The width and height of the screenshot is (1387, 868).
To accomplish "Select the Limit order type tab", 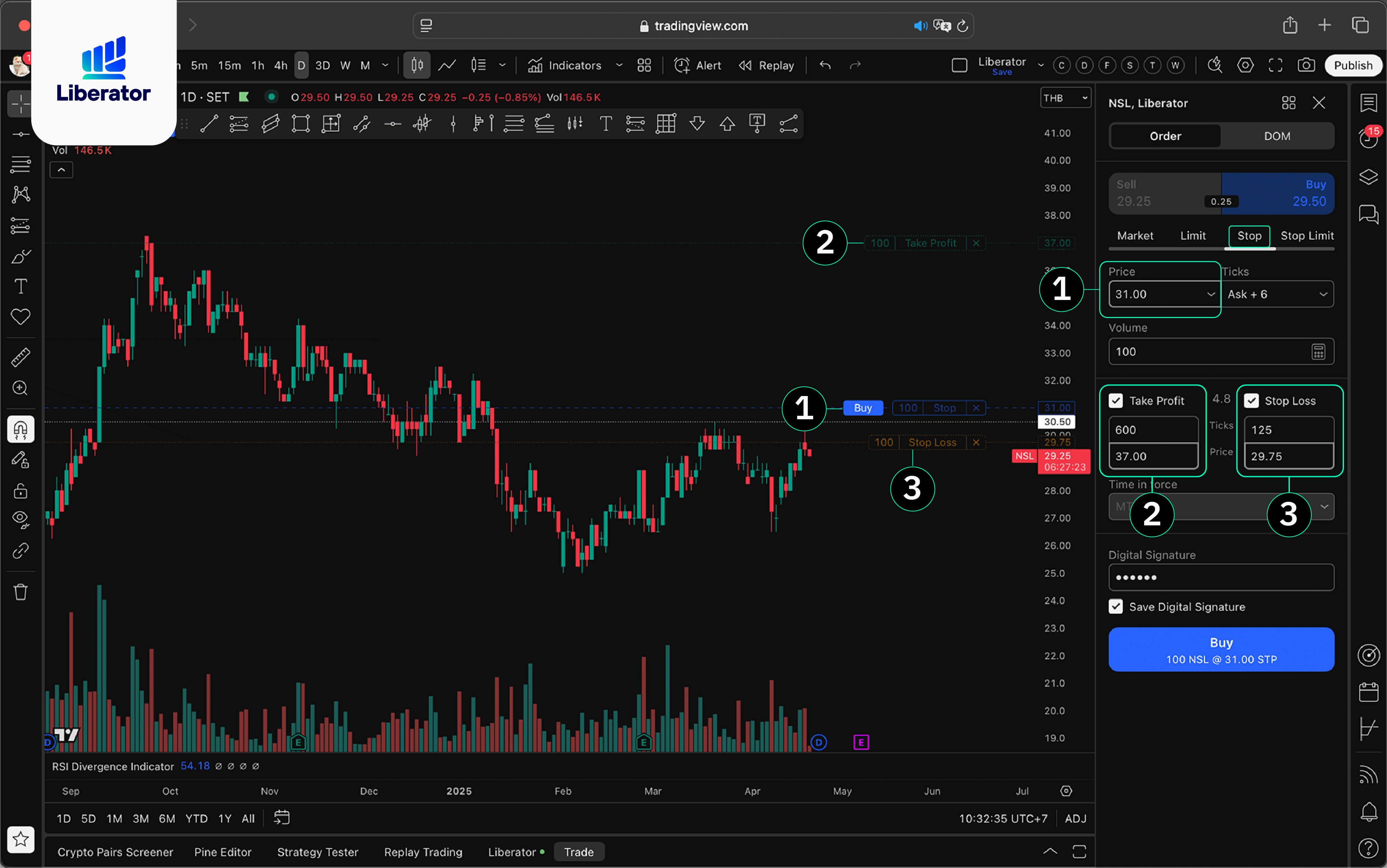I will [x=1193, y=236].
